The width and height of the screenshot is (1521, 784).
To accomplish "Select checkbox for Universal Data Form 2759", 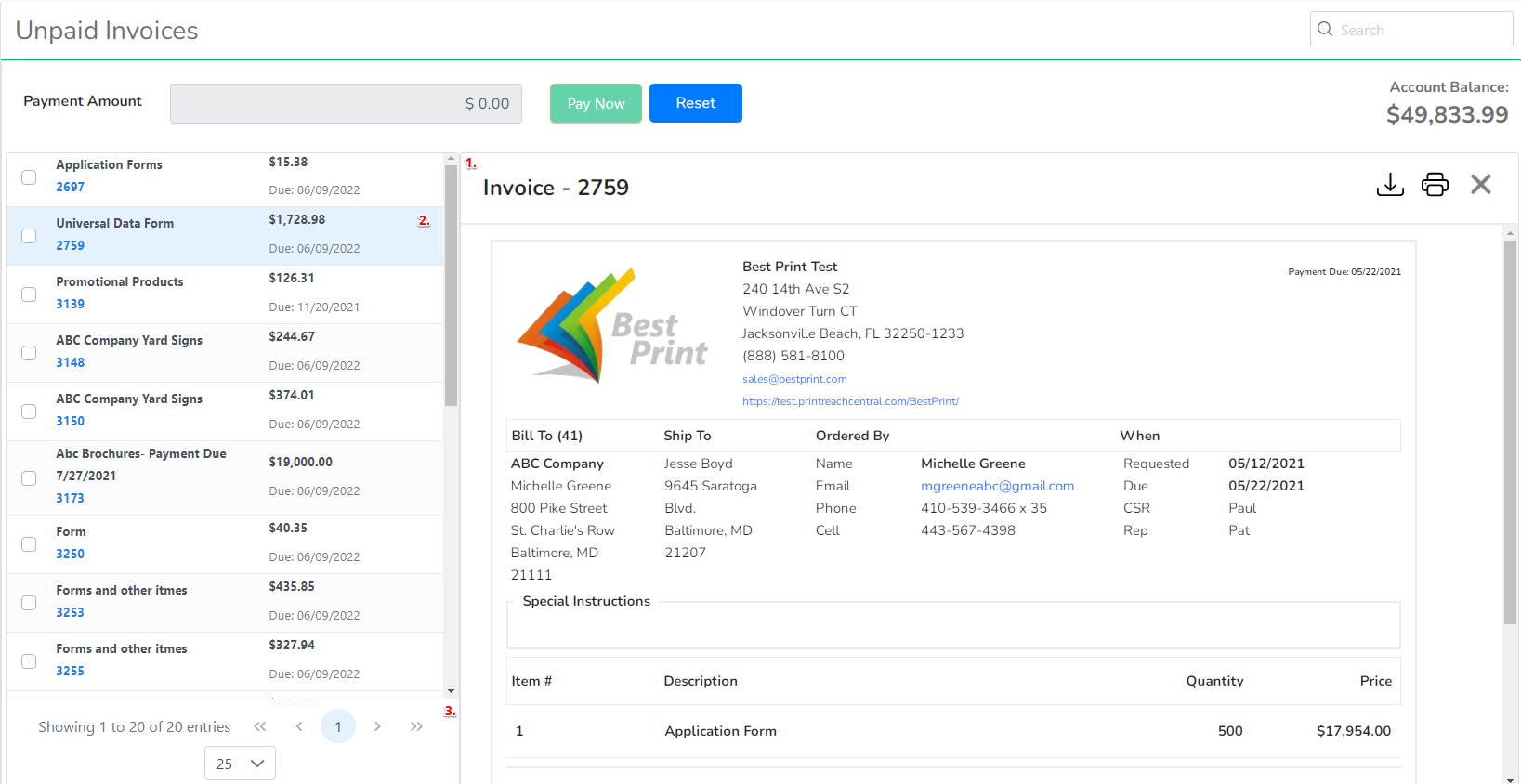I will (x=29, y=236).
